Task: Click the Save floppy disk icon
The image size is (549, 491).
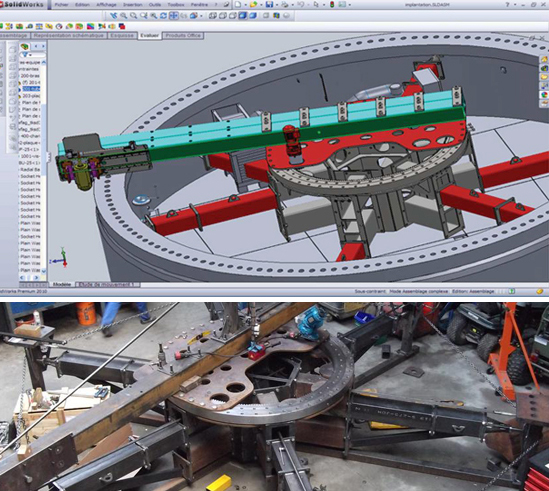Action: coord(269,5)
